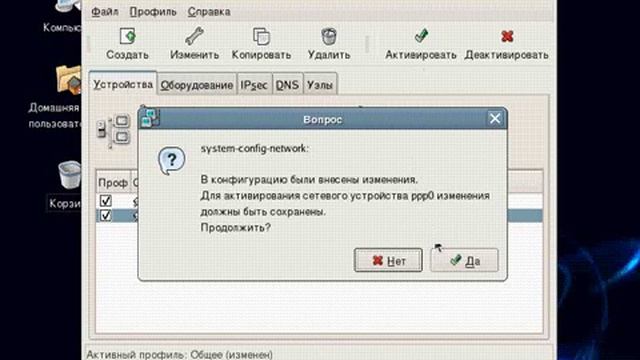The image size is (640, 360).
Task: Click the Изменить wrench icon
Action: 194,36
